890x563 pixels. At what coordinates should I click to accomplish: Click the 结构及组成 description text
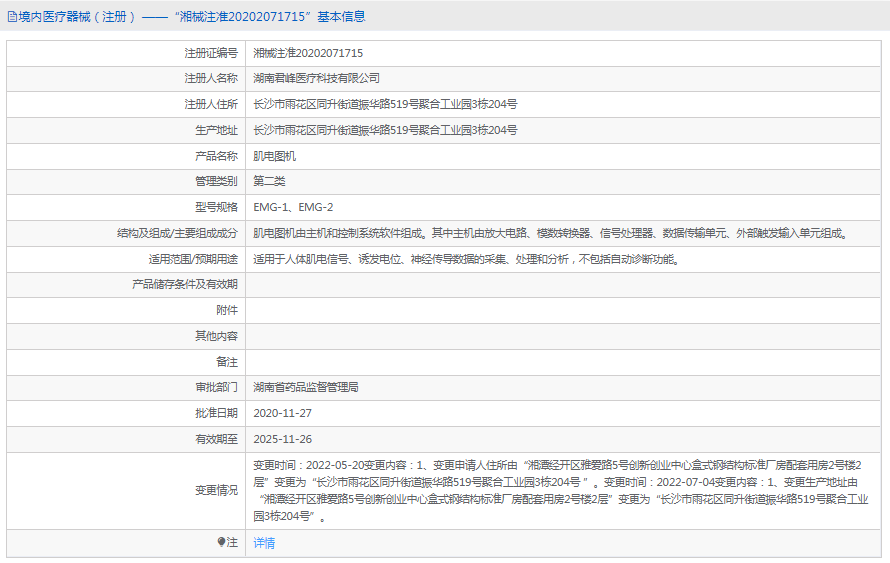point(551,233)
